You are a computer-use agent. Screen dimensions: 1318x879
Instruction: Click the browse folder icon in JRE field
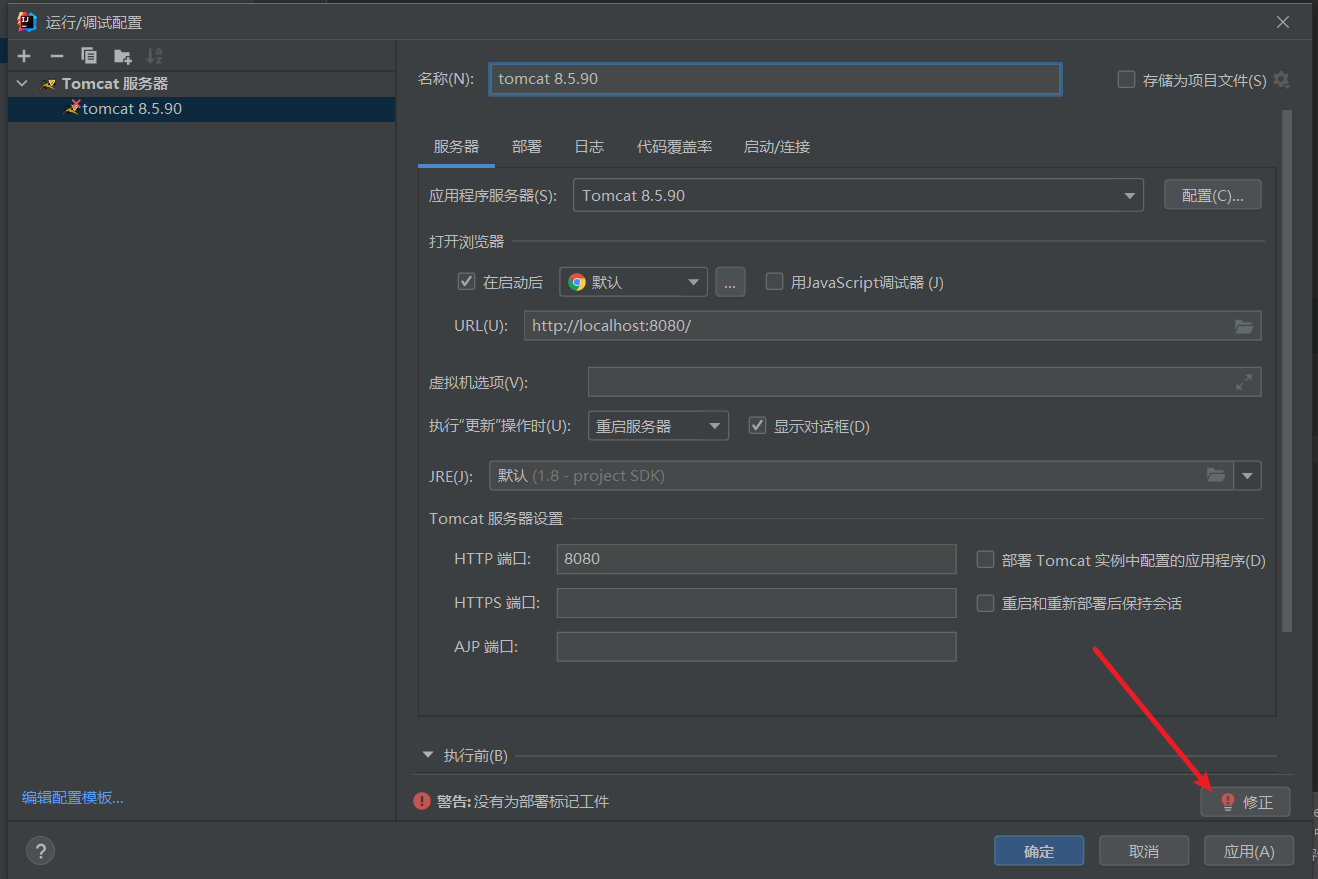coord(1215,476)
